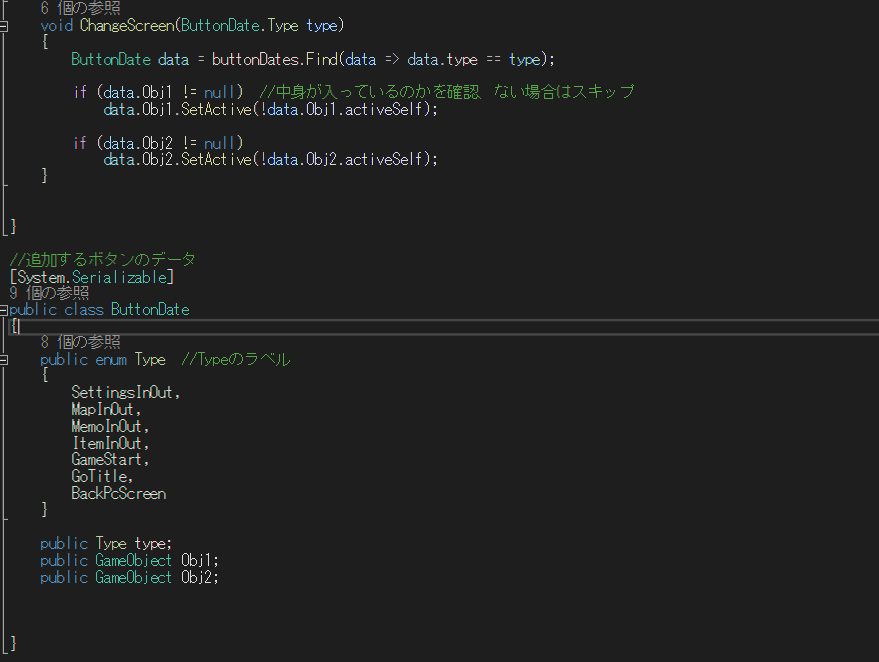Collapse the ChangeScreen method fold marker

pyautogui.click(x=4, y=25)
